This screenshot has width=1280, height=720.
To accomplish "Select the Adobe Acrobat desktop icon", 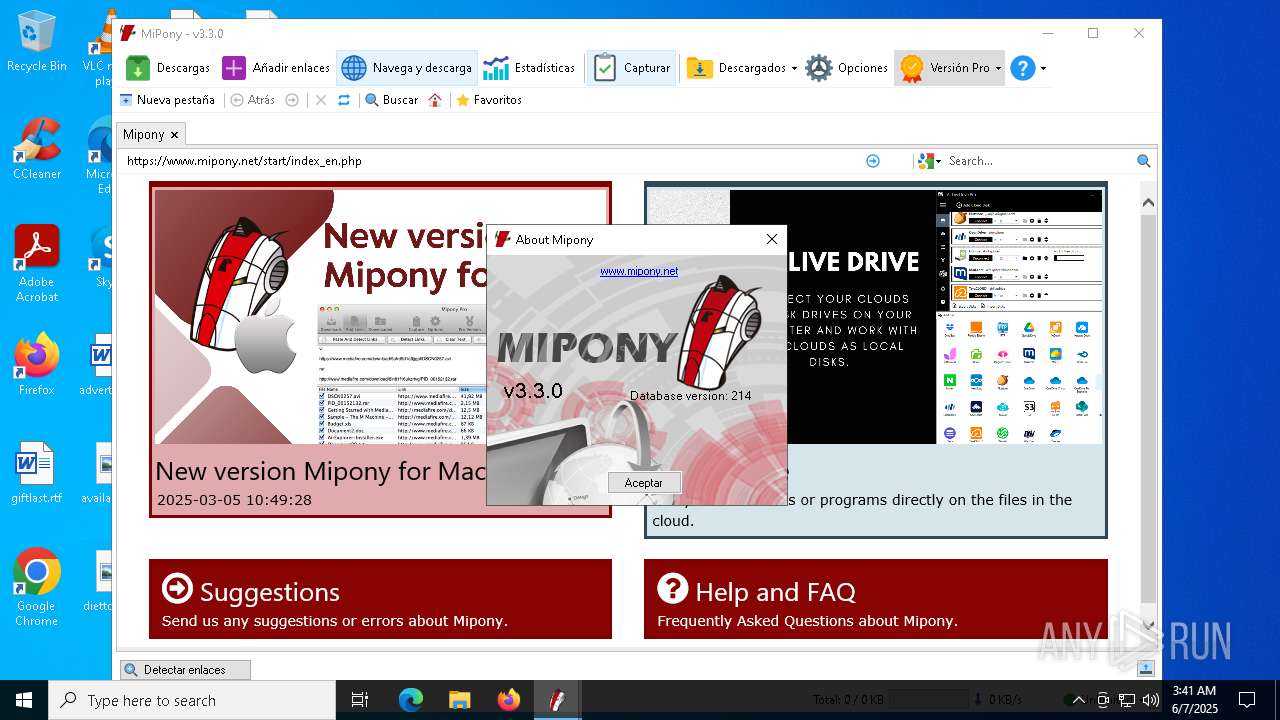I will 37,263.
